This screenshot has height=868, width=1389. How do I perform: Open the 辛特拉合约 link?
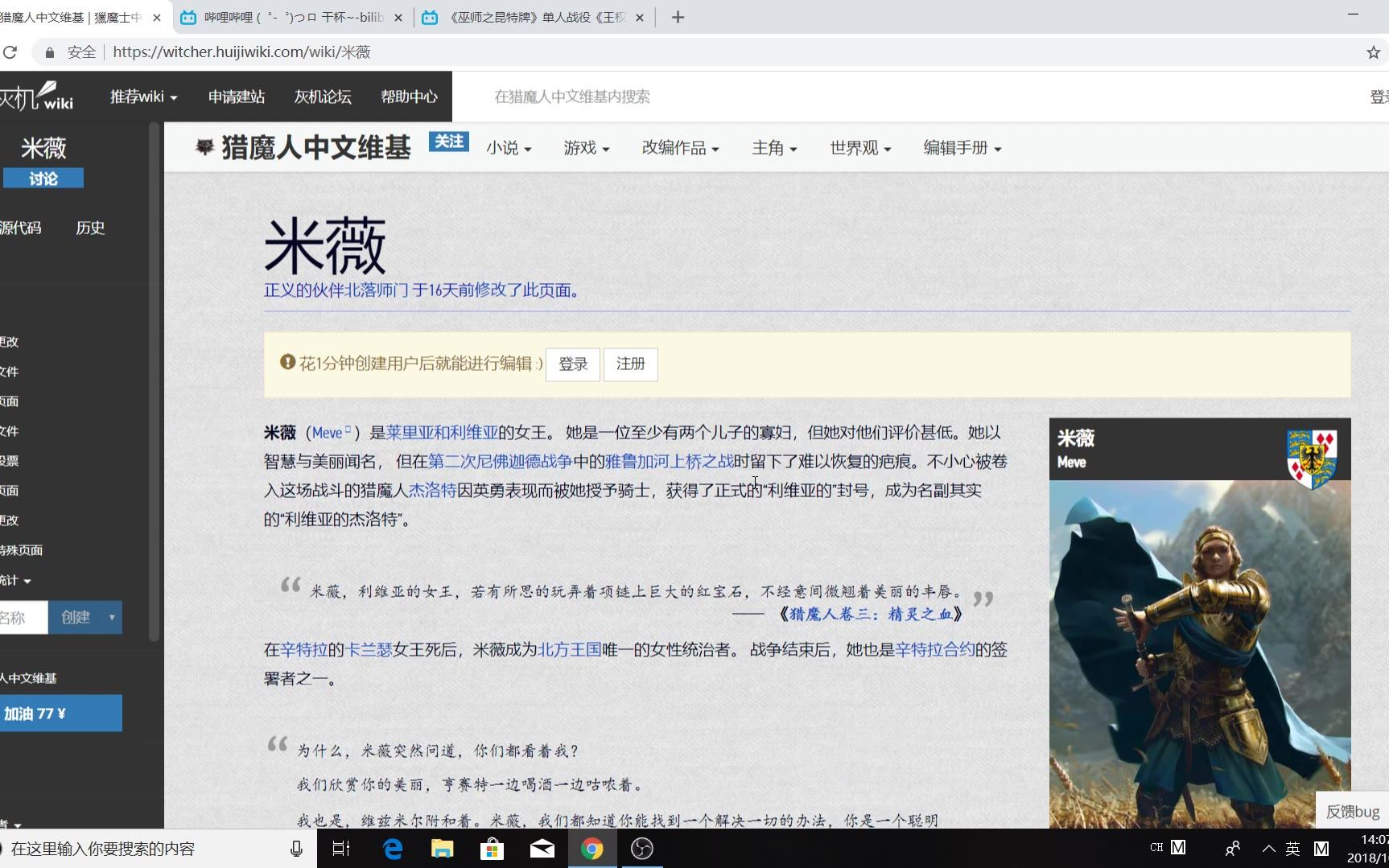click(x=935, y=650)
